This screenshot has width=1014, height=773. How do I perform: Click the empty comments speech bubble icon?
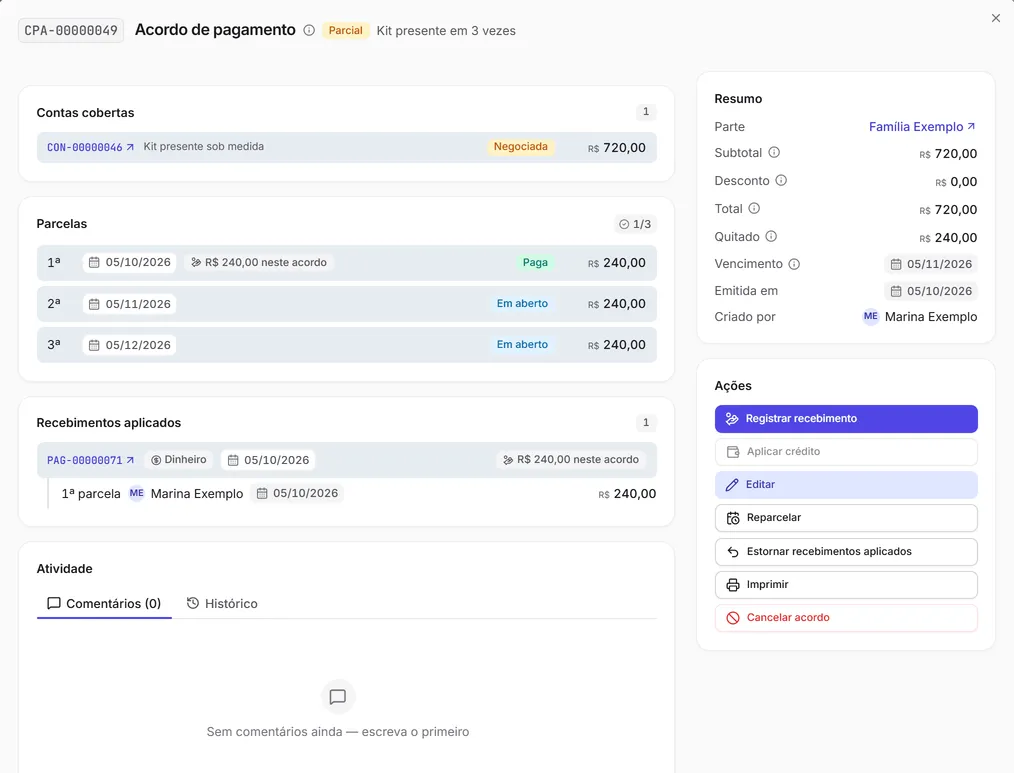click(x=338, y=697)
